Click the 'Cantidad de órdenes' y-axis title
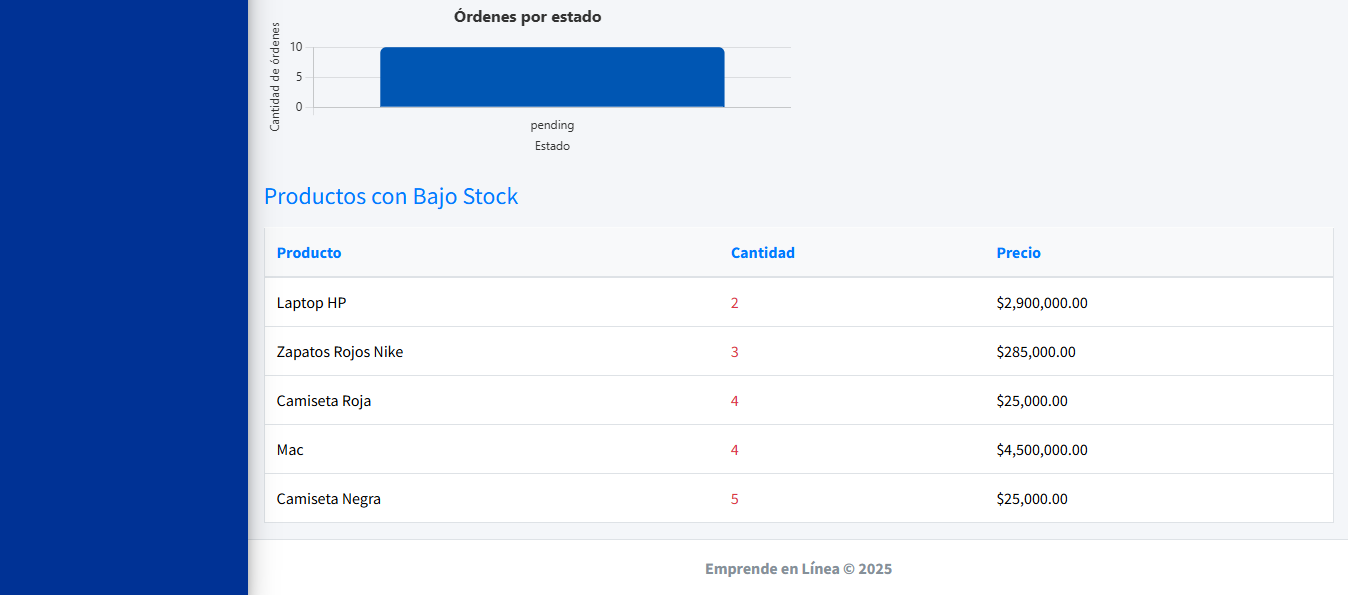 point(275,77)
